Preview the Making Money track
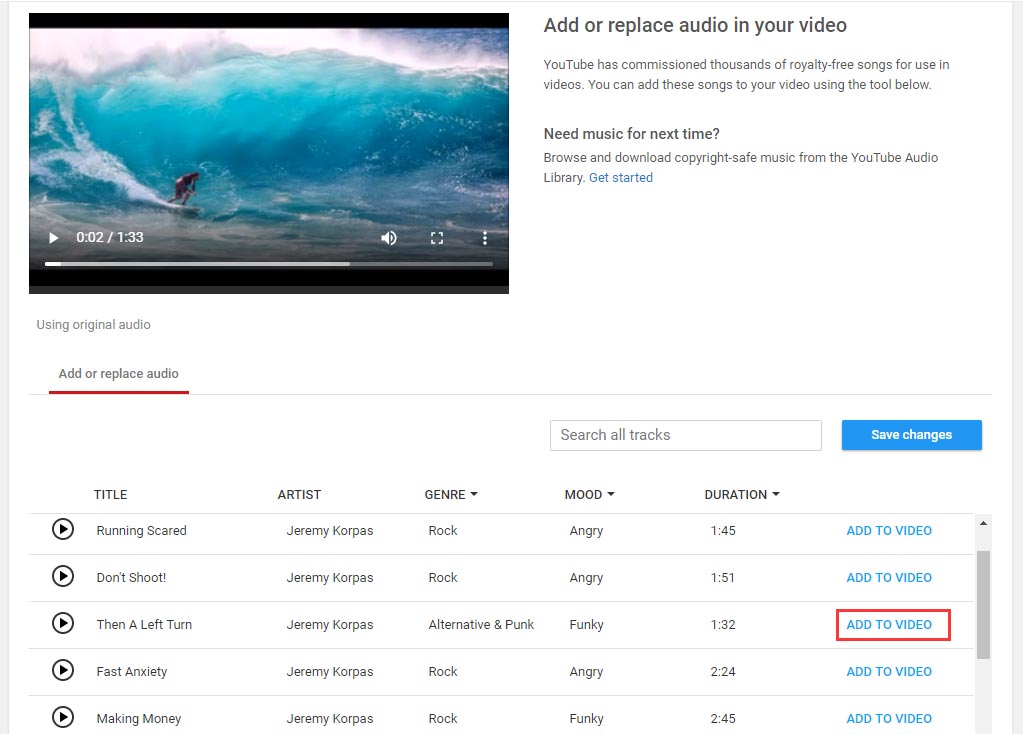This screenshot has height=734, width=1023. pos(63,717)
